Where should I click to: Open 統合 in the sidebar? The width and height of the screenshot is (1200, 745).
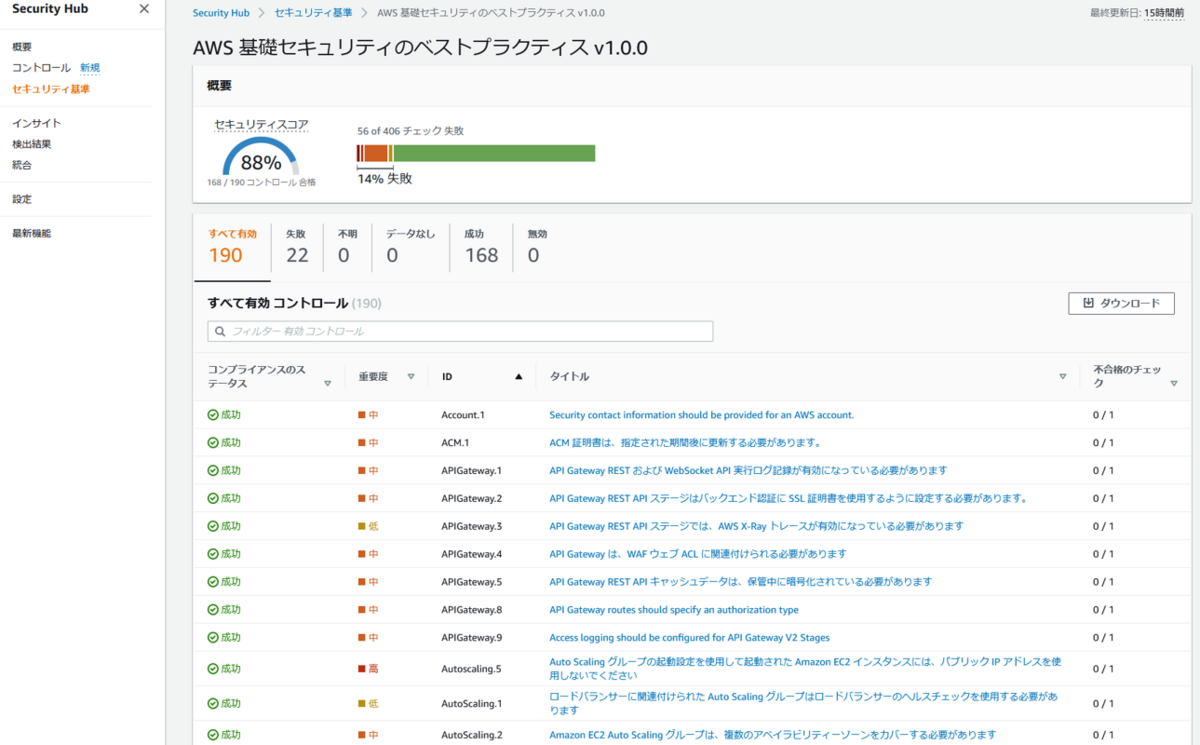[x=22, y=165]
